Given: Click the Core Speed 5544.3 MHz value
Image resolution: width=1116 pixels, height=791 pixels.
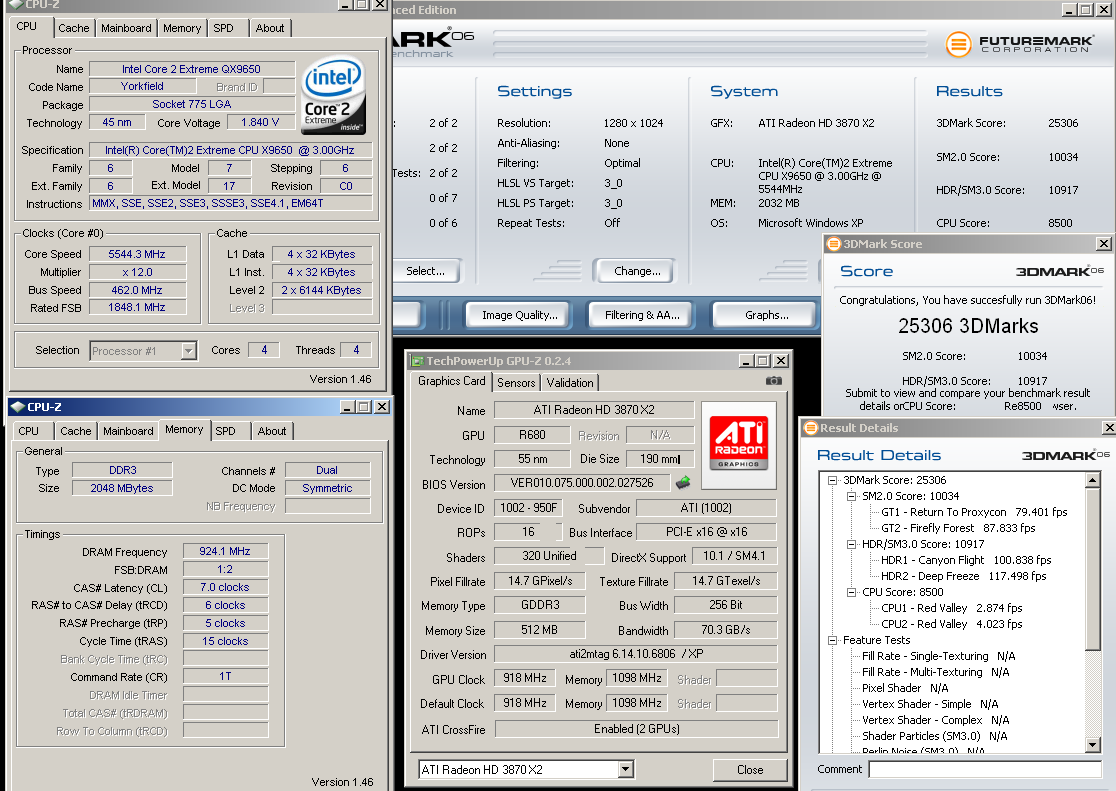Looking at the screenshot, I should tap(137, 254).
